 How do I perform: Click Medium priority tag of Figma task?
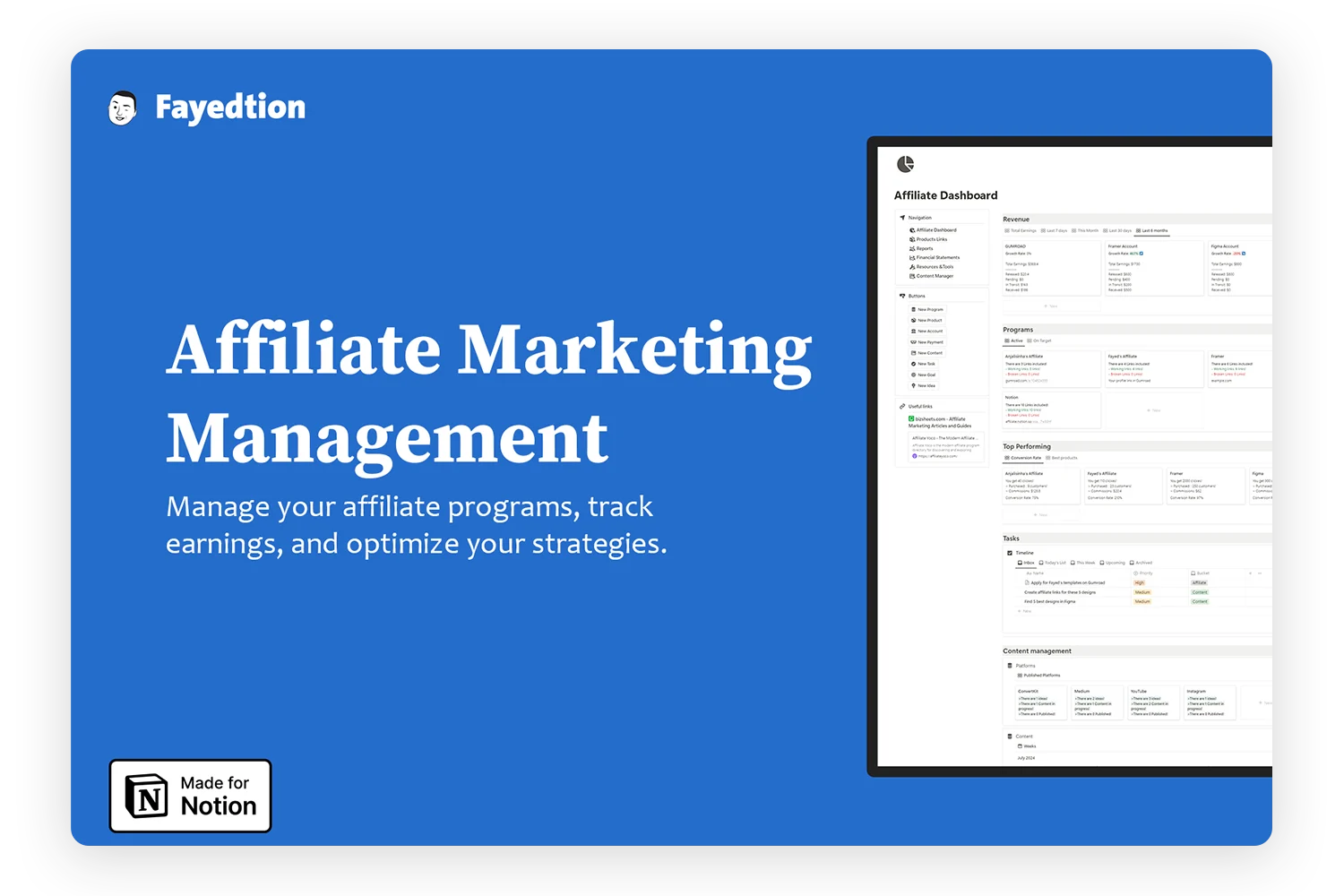click(x=1142, y=601)
